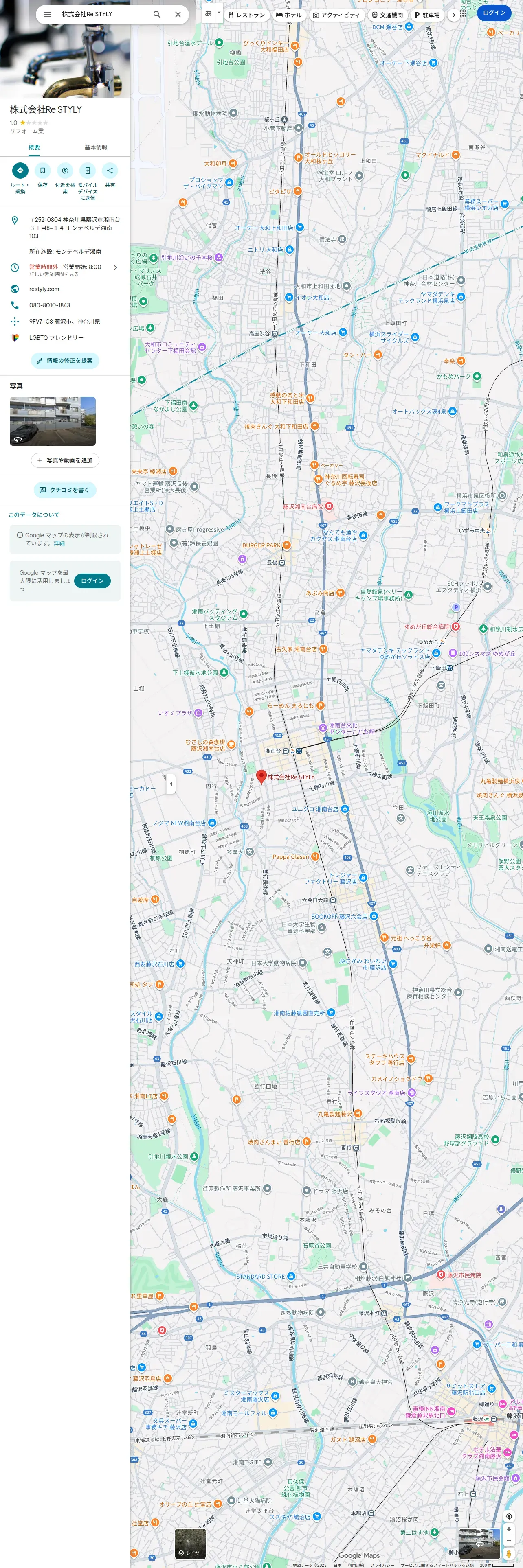Click the blue ログイン button at top right
This screenshot has width=523, height=1568.
coord(494,13)
